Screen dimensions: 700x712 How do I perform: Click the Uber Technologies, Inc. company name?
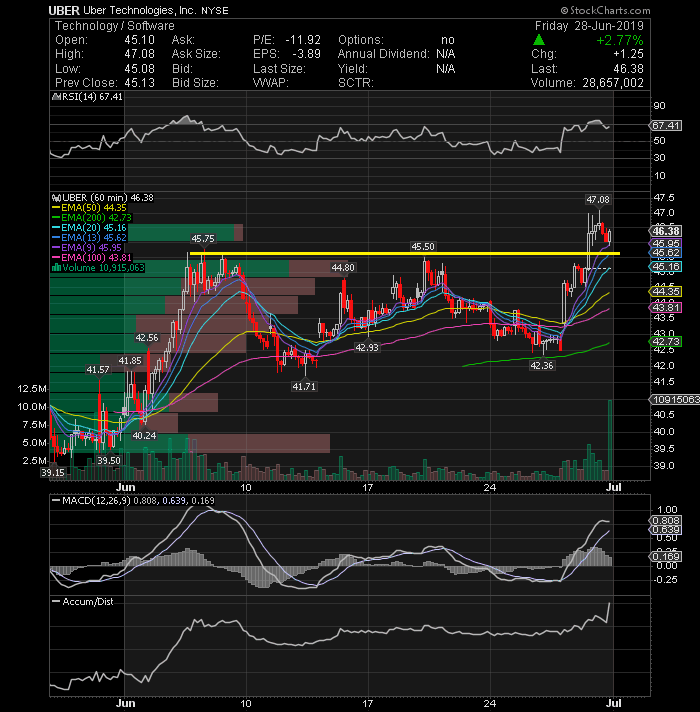pos(139,10)
